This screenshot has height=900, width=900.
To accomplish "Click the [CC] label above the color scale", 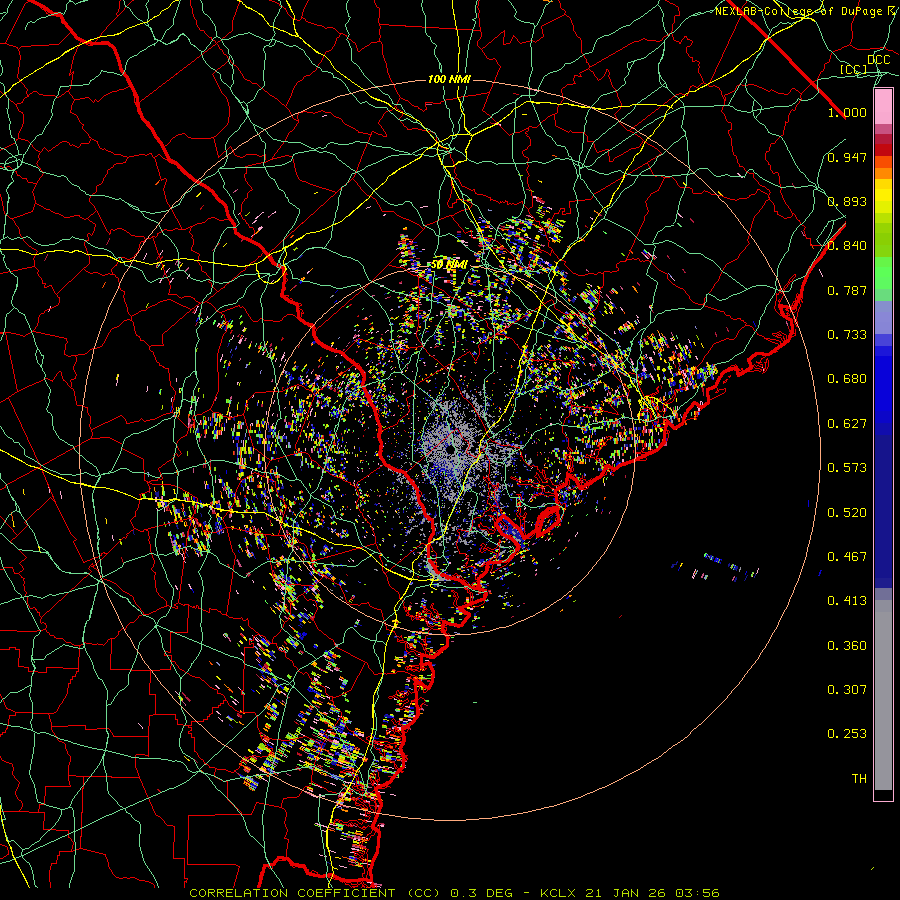I will pos(854,69).
